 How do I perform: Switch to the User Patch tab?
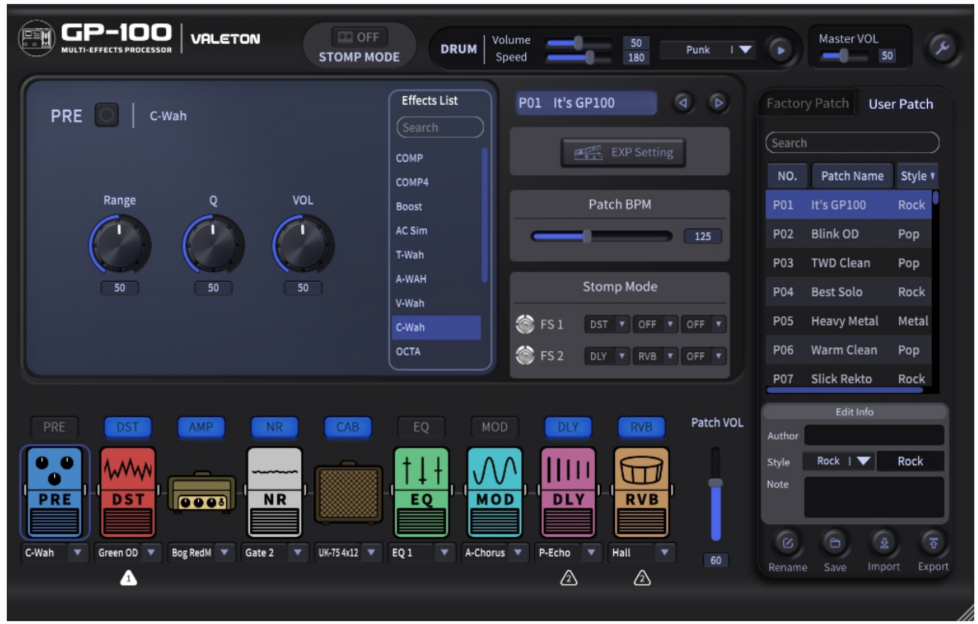901,104
